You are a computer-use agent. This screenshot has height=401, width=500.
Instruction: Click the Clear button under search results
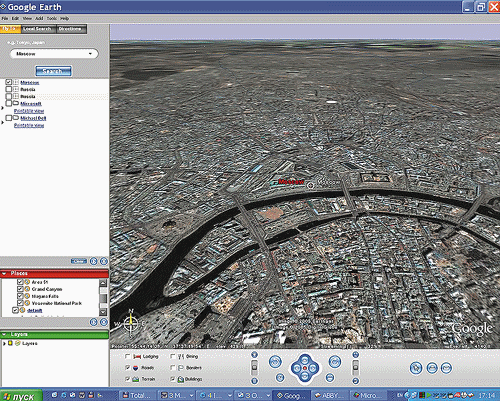click(x=79, y=261)
